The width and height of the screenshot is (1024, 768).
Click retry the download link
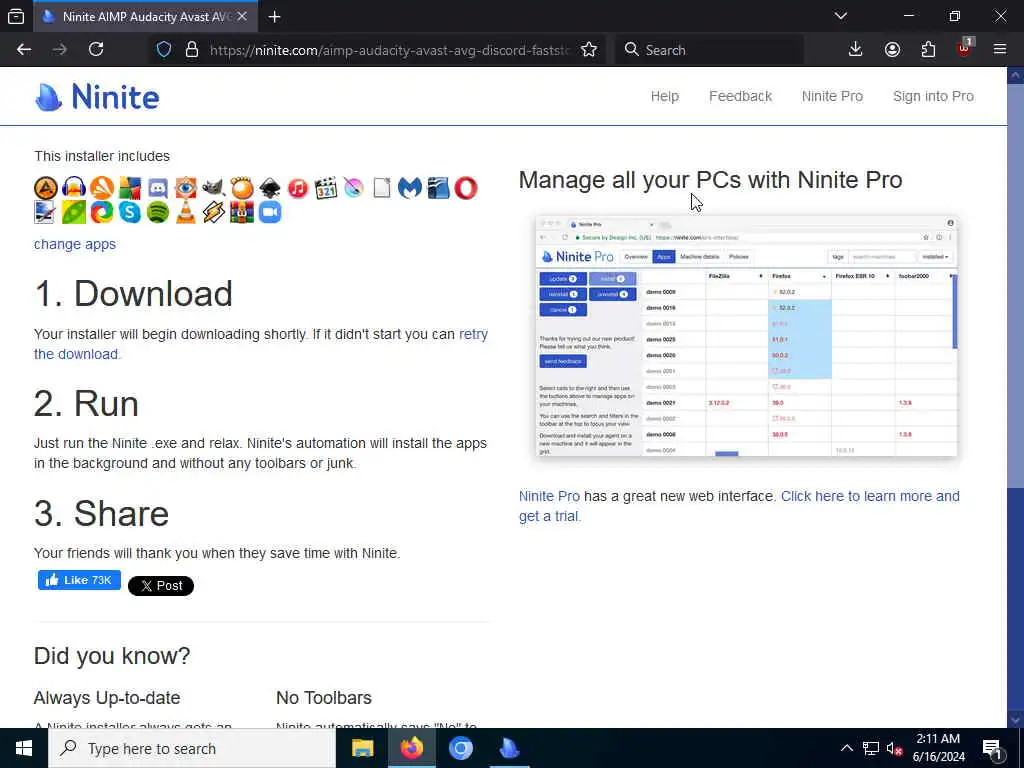pos(261,344)
